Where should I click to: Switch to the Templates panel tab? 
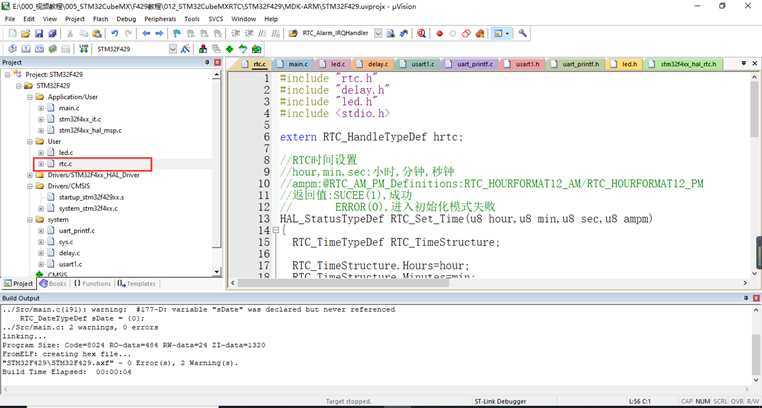tap(137, 284)
